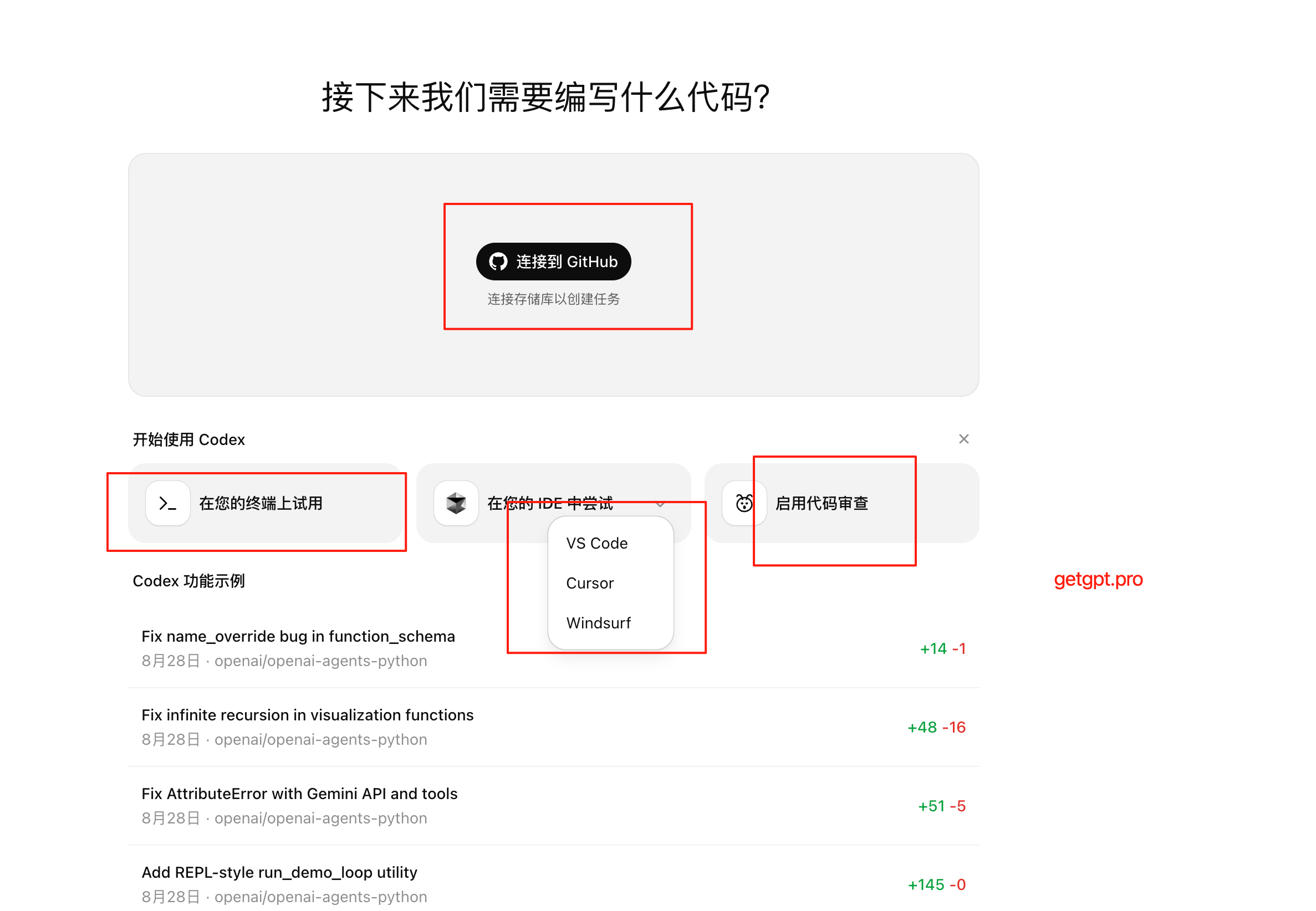Open Fix name_override bug in function_schema task
Screen dimensions: 1316x911
click(x=553, y=648)
